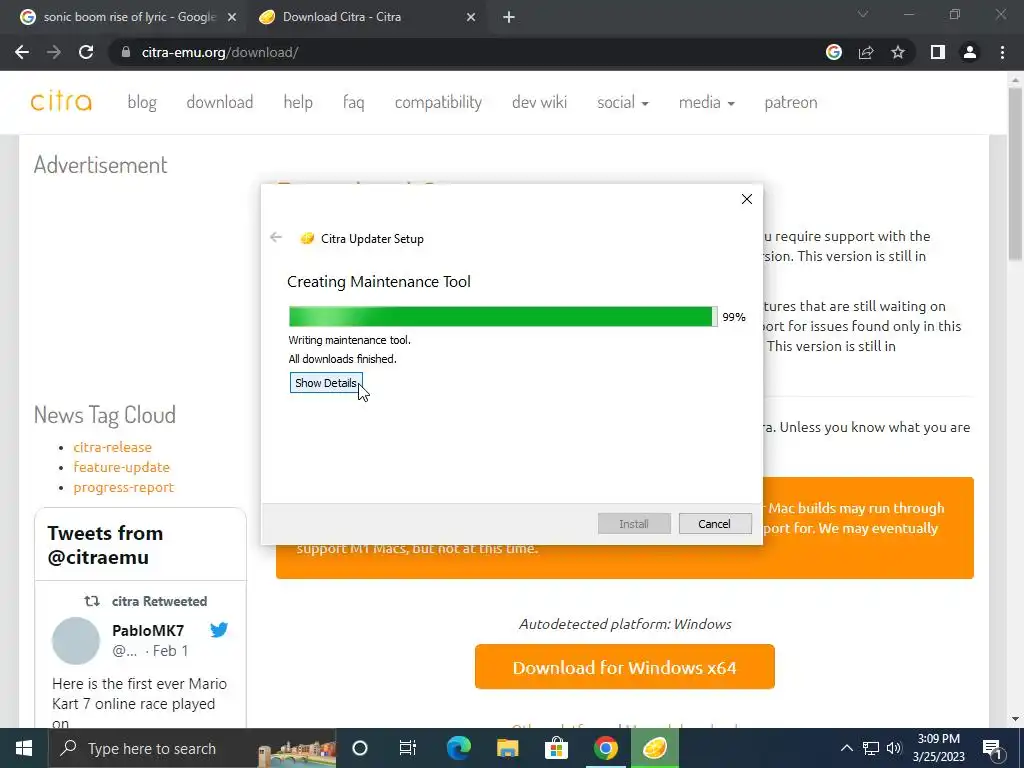Open the dev wiki nav item
This screenshot has width=1024, height=768.
tap(539, 103)
